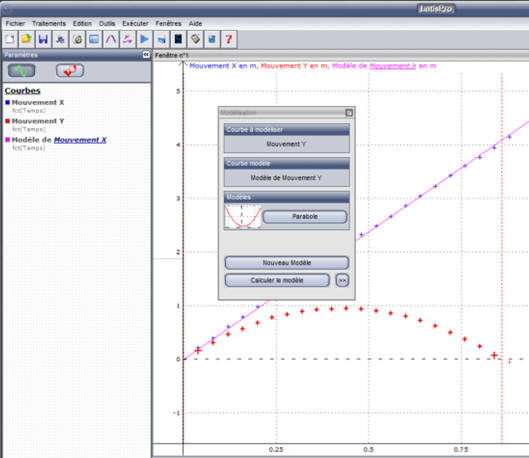Open the Fenêtres menu
The width and height of the screenshot is (529, 458).
click(168, 24)
